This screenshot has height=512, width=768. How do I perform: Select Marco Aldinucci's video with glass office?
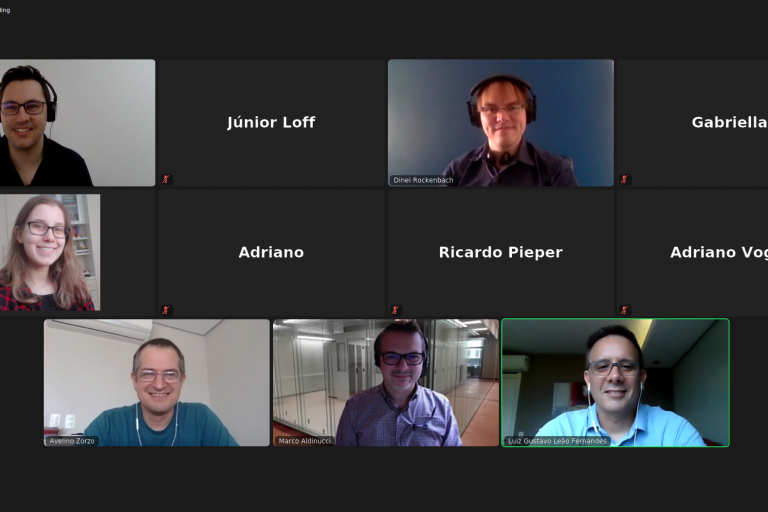pyautogui.click(x=386, y=383)
